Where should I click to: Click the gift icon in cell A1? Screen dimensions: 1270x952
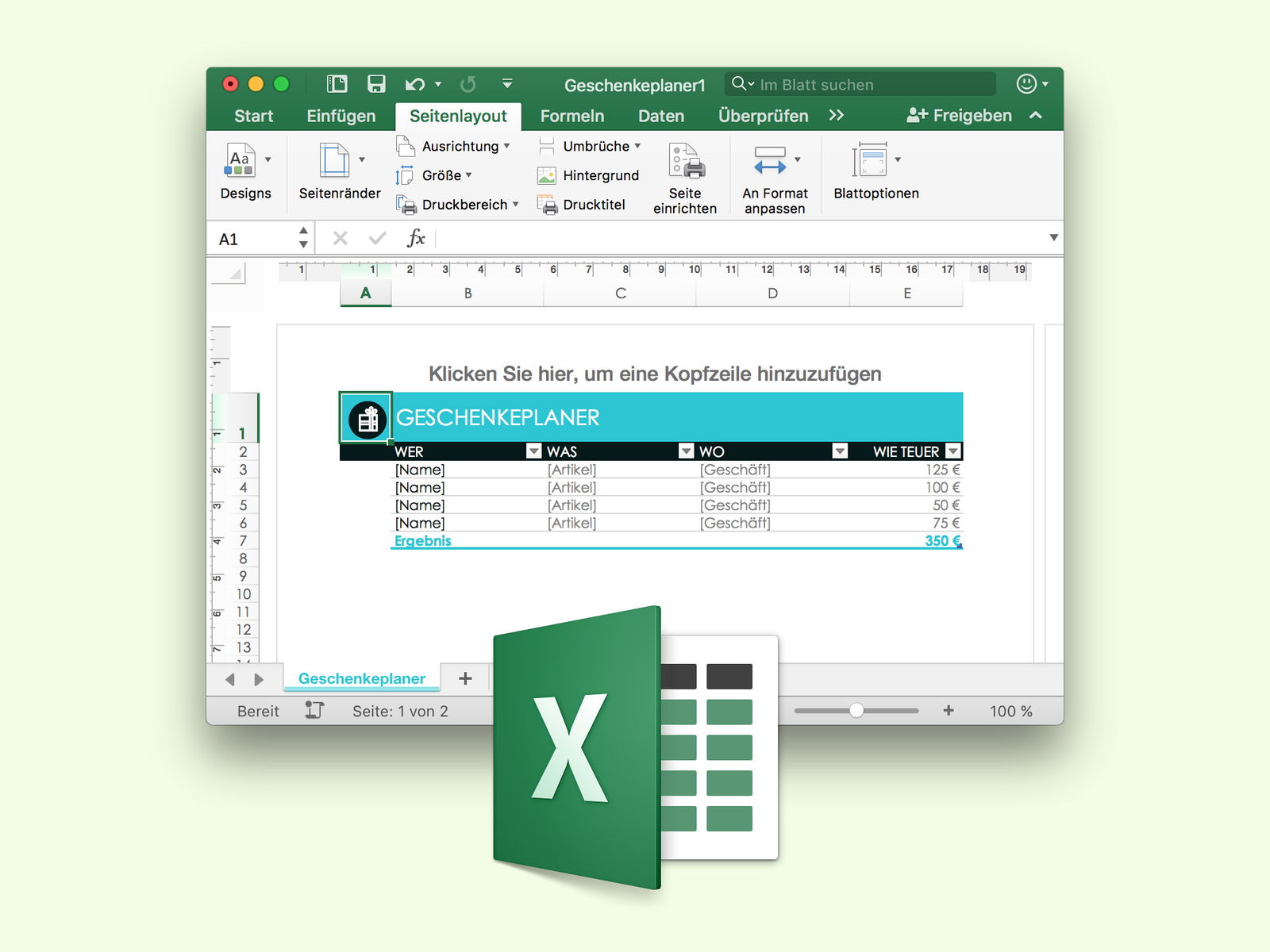[x=368, y=419]
